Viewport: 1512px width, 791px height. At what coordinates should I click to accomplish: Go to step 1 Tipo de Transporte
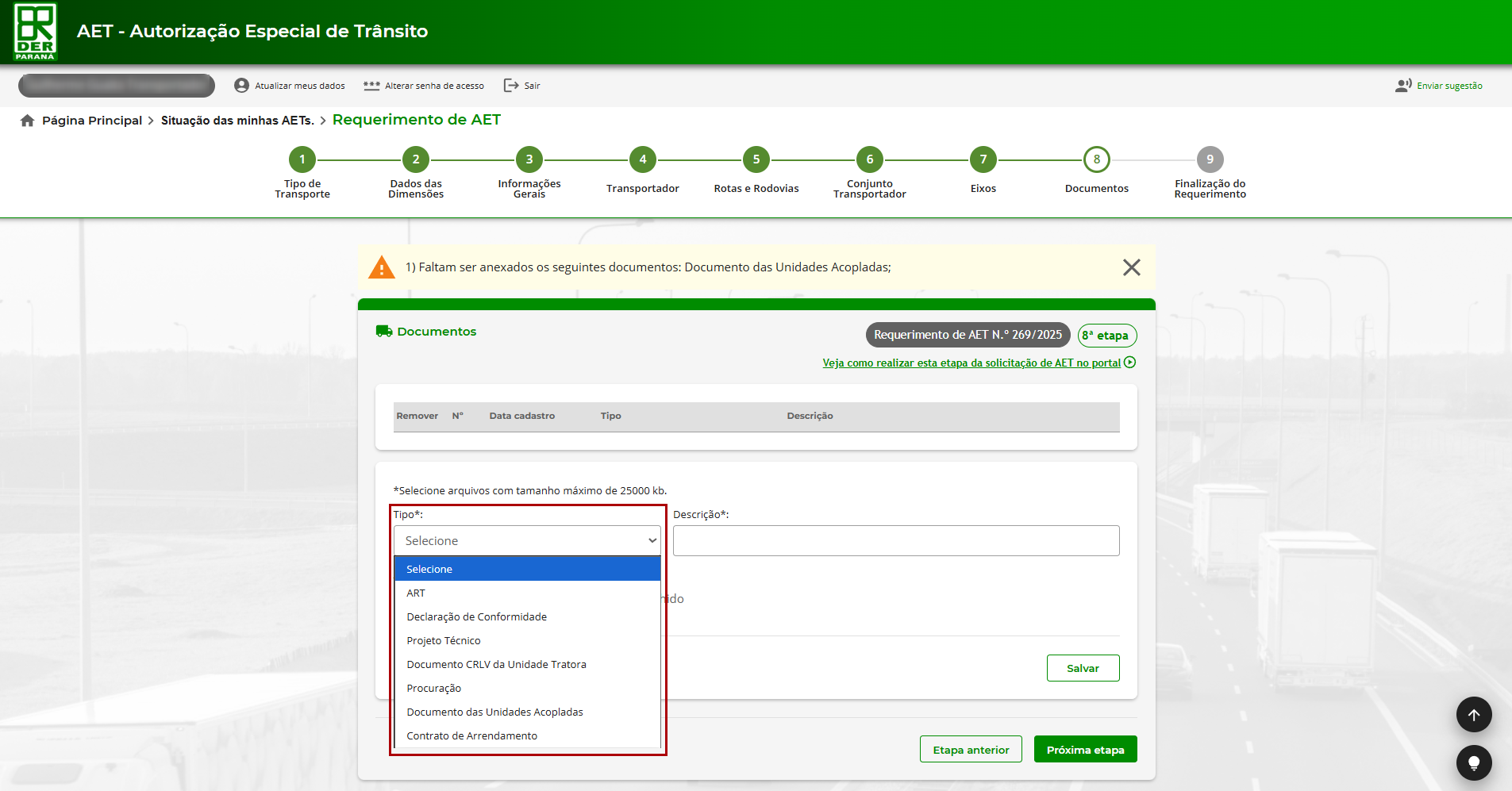302,159
